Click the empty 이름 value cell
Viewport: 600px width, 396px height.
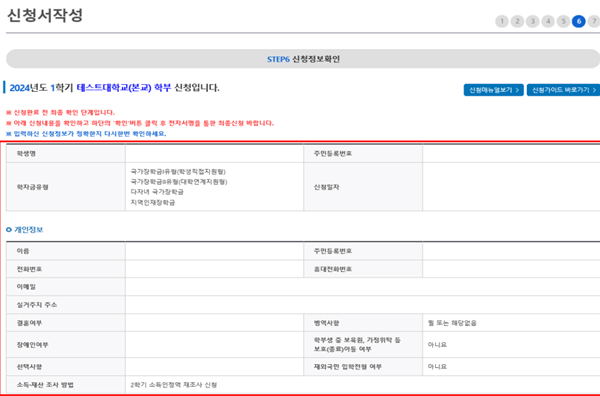pos(214,251)
